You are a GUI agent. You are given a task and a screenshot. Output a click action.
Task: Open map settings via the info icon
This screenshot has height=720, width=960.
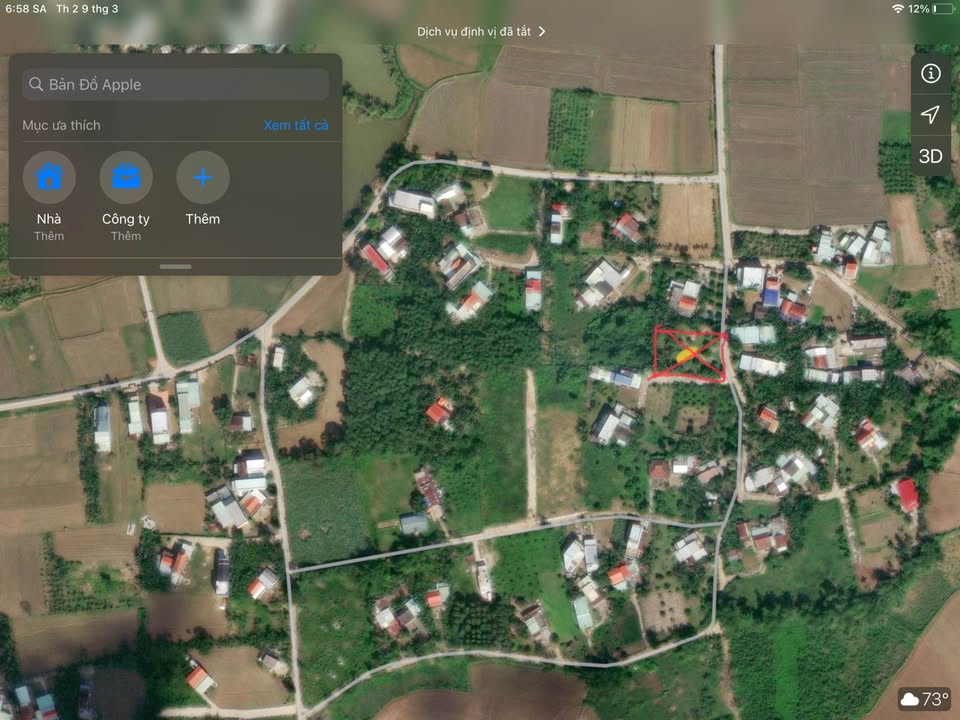930,73
